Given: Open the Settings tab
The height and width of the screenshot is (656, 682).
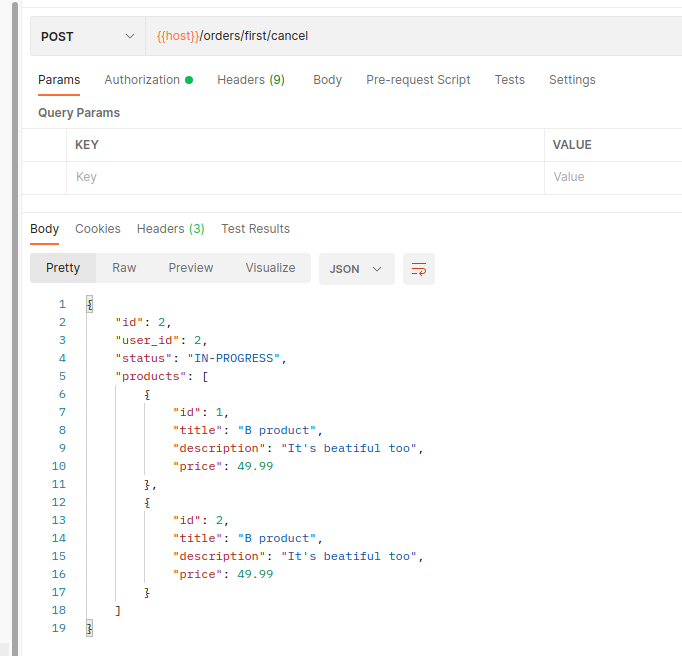Looking at the screenshot, I should click(x=572, y=80).
